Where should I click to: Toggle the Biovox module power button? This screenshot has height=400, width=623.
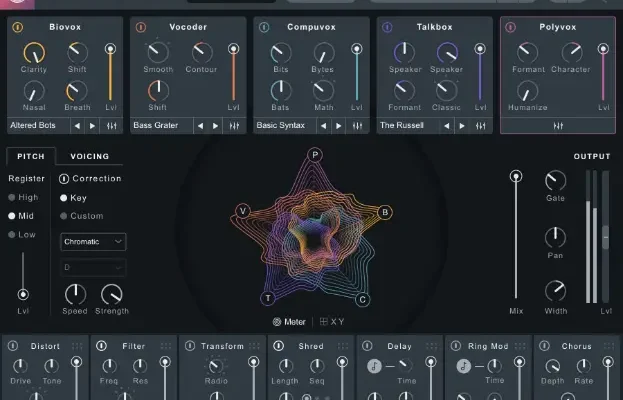(17, 27)
